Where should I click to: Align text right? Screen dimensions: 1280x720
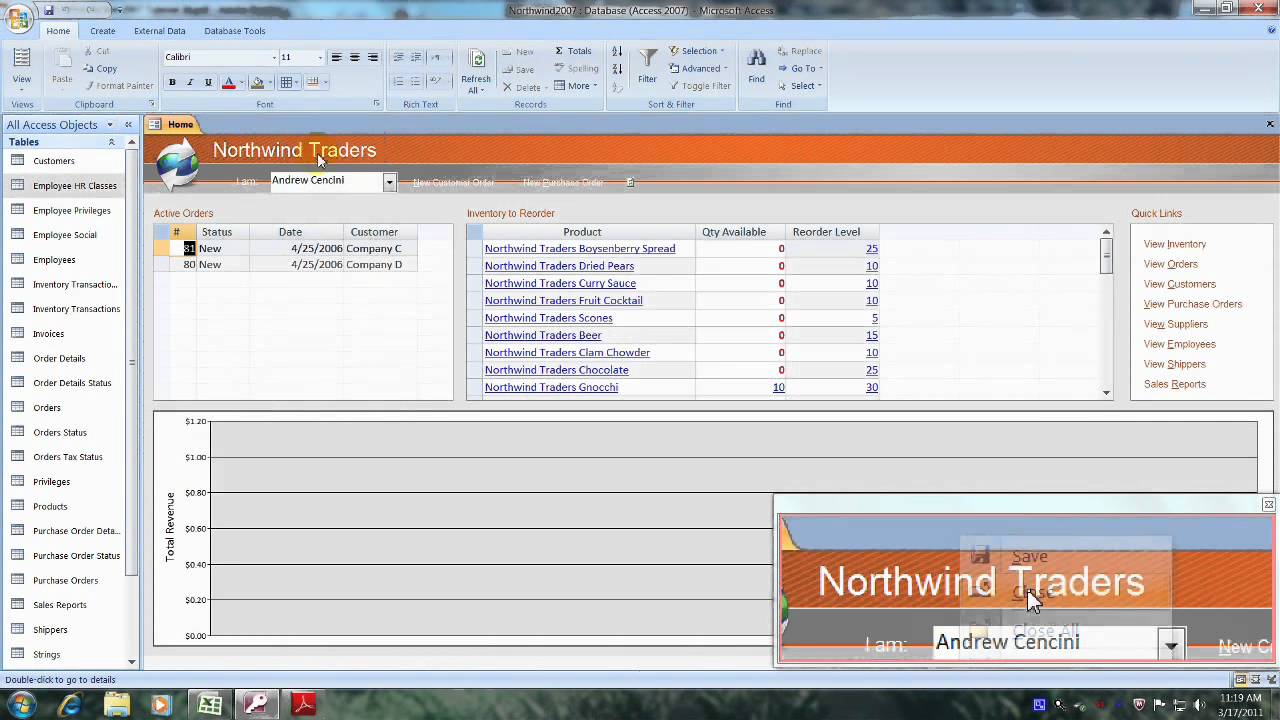[x=373, y=57]
